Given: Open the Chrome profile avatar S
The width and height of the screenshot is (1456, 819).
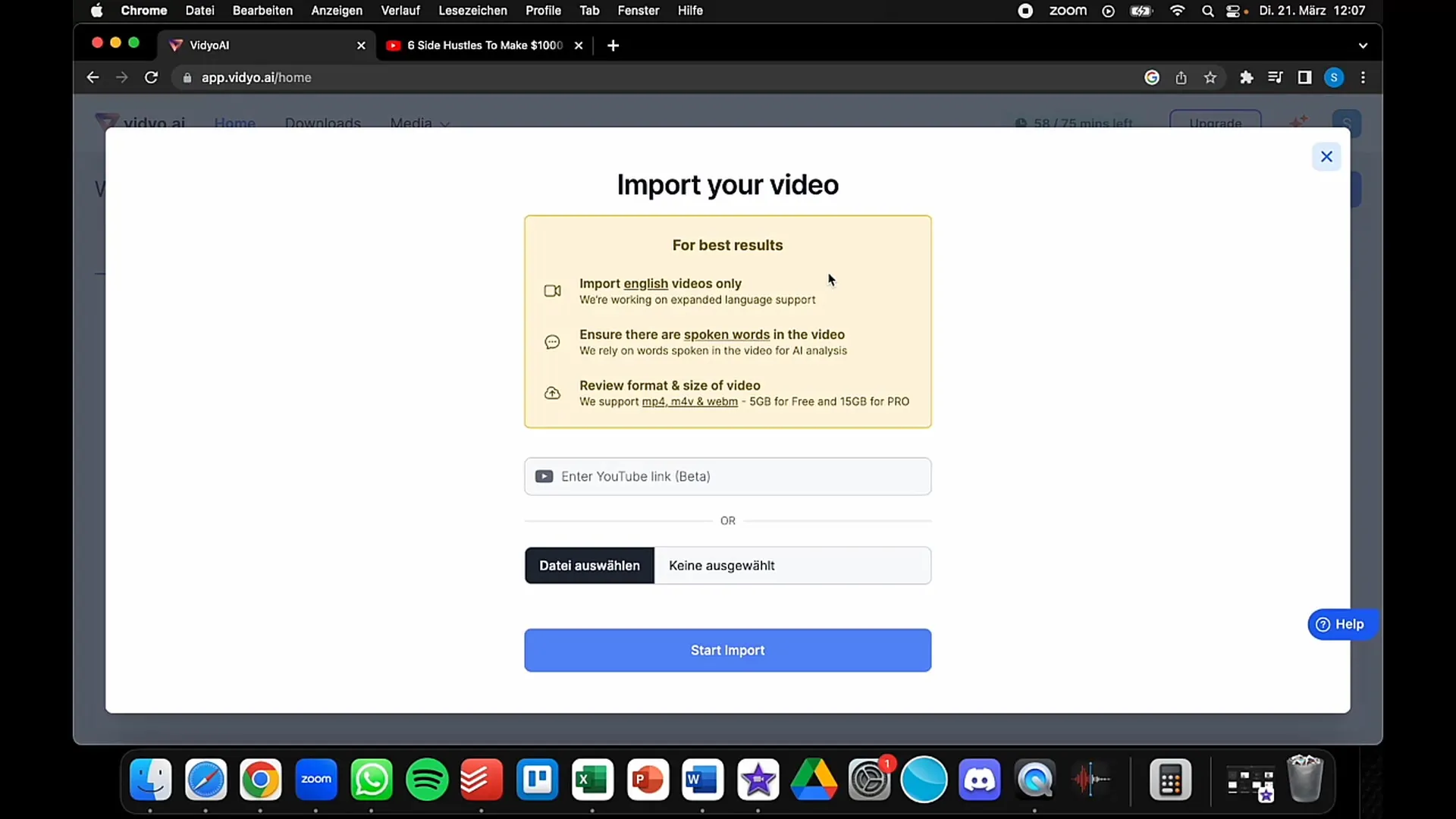Looking at the screenshot, I should coord(1334,77).
